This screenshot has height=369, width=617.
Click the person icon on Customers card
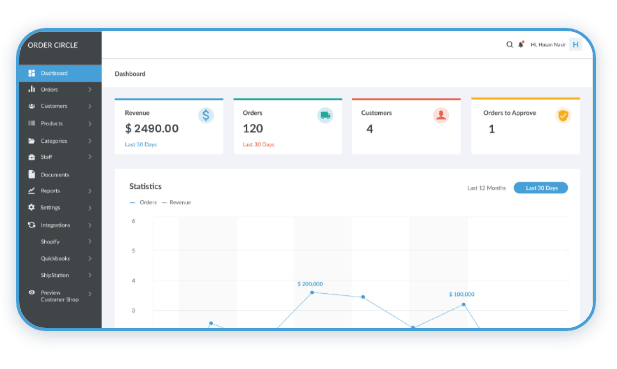click(441, 115)
